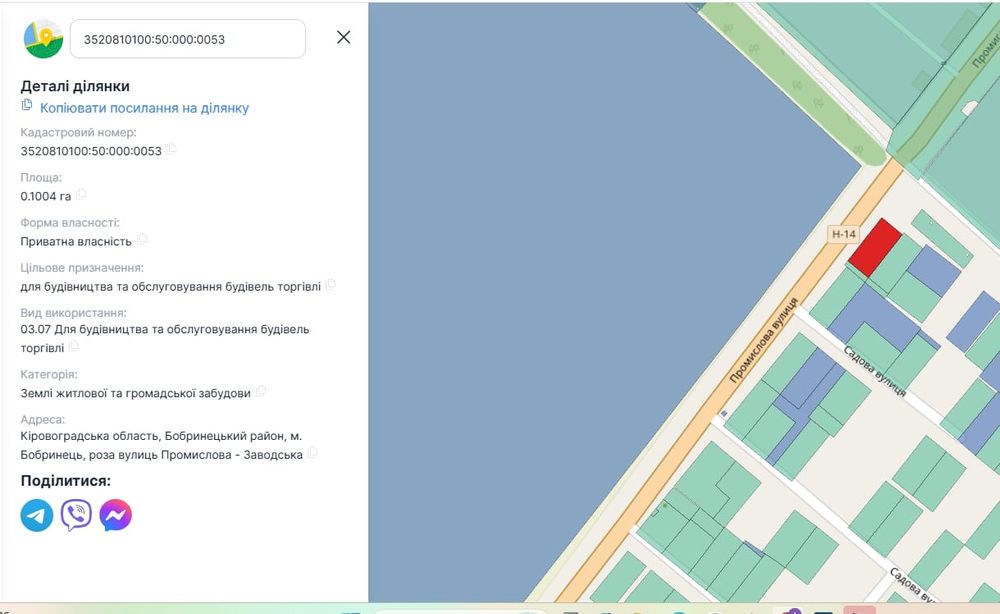This screenshot has width=1000, height=614.
Task: Copy the Категорія land category value
Action: [261, 392]
